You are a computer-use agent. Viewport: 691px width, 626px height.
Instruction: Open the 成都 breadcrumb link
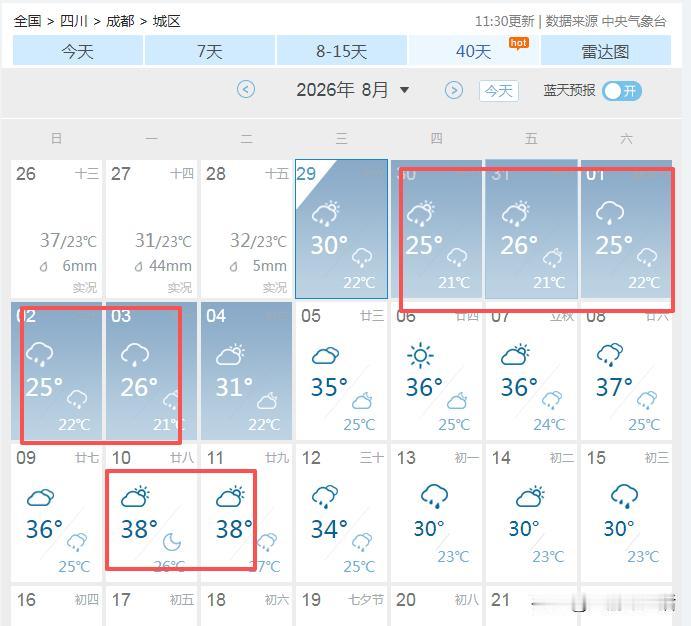120,21
